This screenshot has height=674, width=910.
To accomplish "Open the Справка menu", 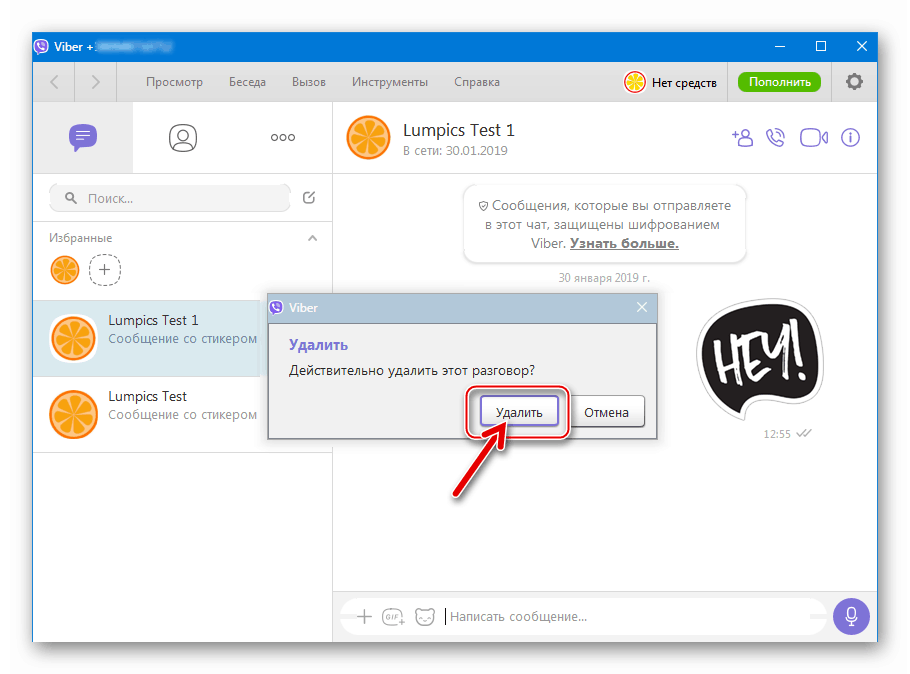I will tap(476, 82).
